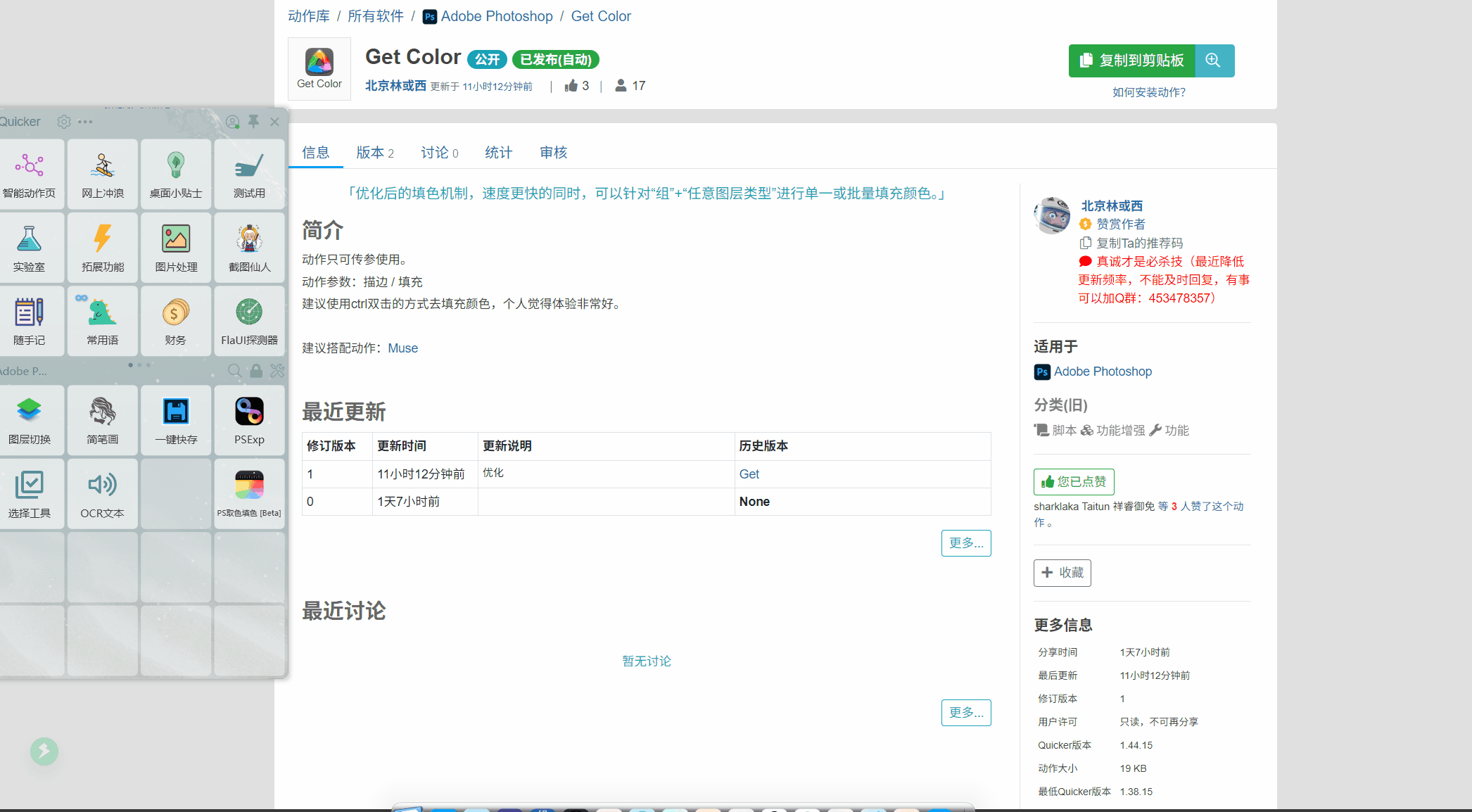Open the 桌面小贴士 action
Image resolution: width=1472 pixels, height=812 pixels.
point(176,174)
